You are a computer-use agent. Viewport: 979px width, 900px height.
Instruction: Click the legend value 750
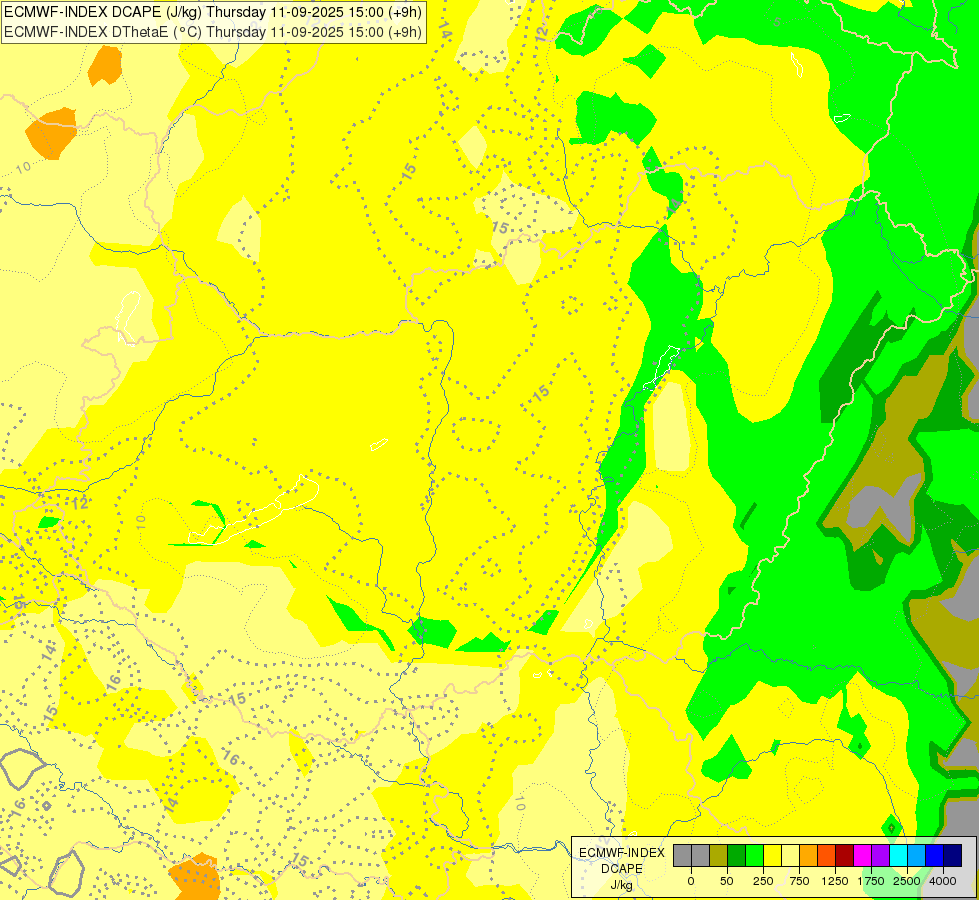click(799, 881)
